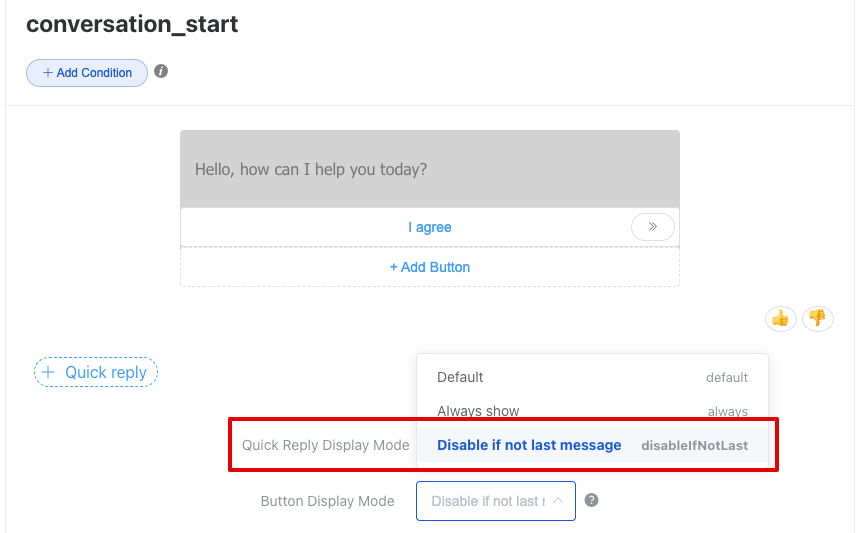Choose the Default display mode option
This screenshot has height=533, width=860.
tap(460, 377)
